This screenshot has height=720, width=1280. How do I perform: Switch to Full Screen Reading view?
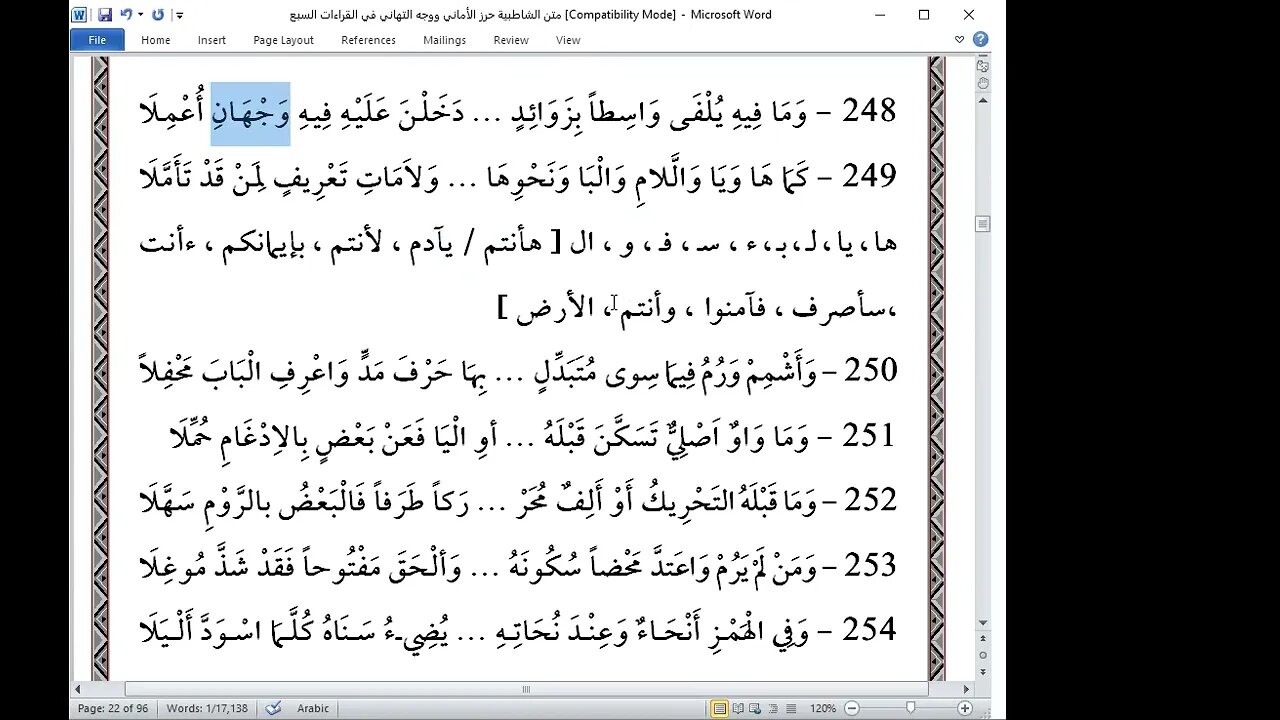737,708
